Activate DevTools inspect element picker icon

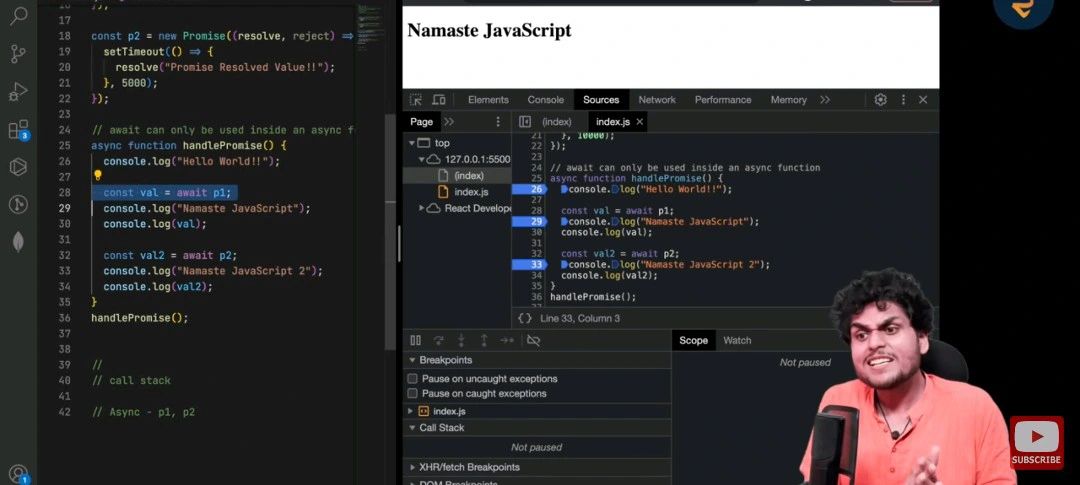coord(415,100)
